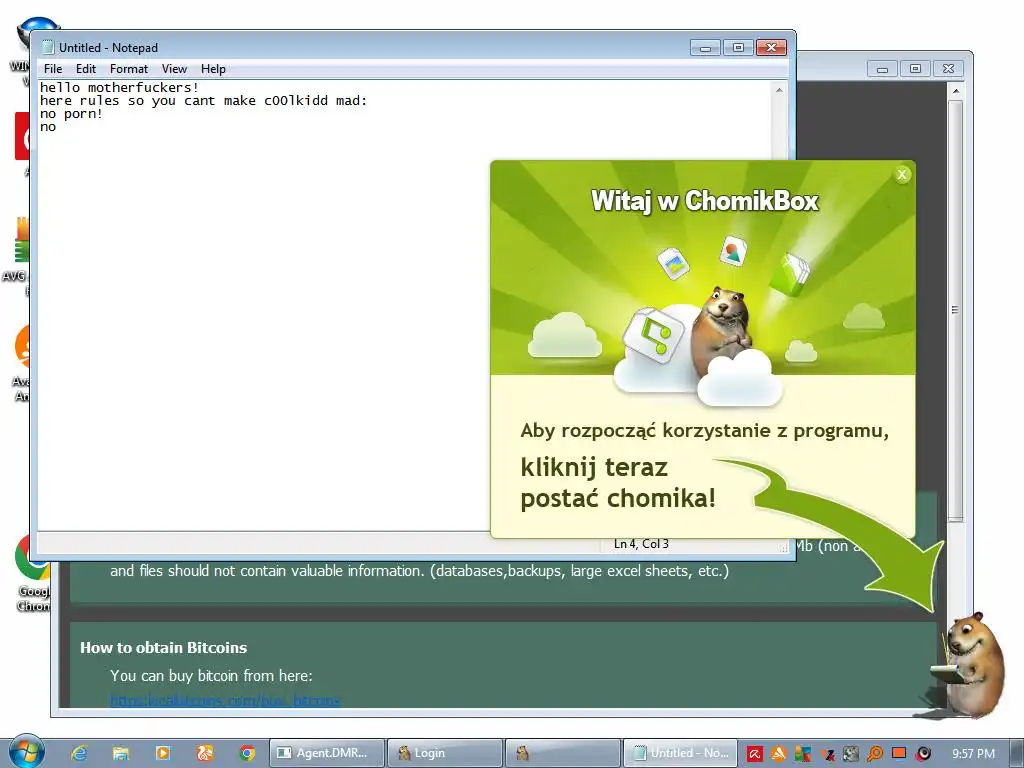
Task: Open the Notepad Edit menu
Action: point(86,69)
